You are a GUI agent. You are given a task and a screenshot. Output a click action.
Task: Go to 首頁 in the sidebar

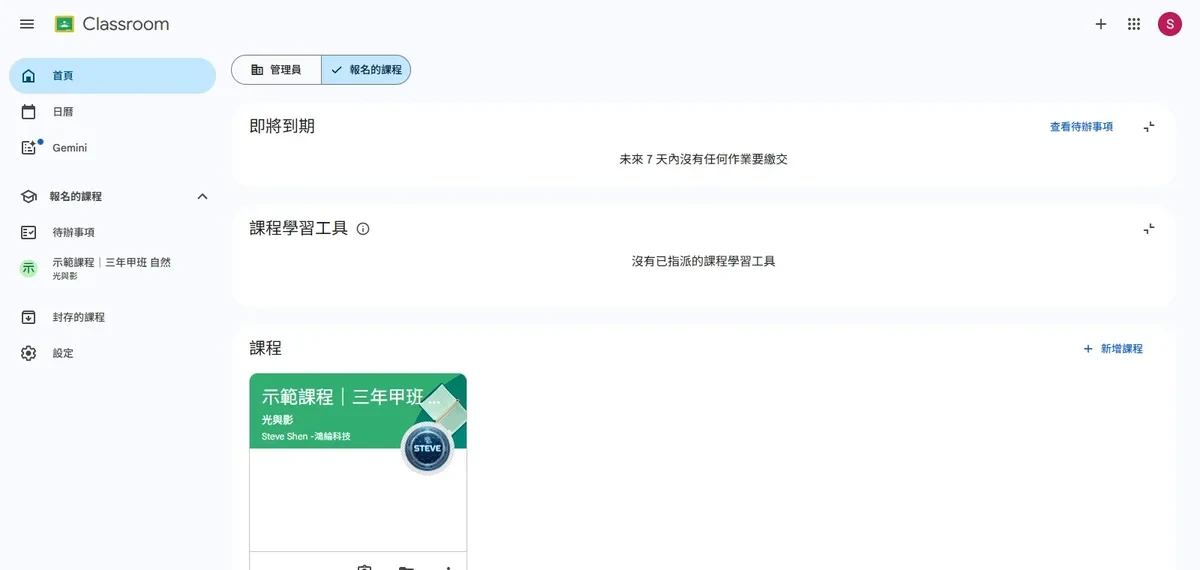tap(112, 76)
